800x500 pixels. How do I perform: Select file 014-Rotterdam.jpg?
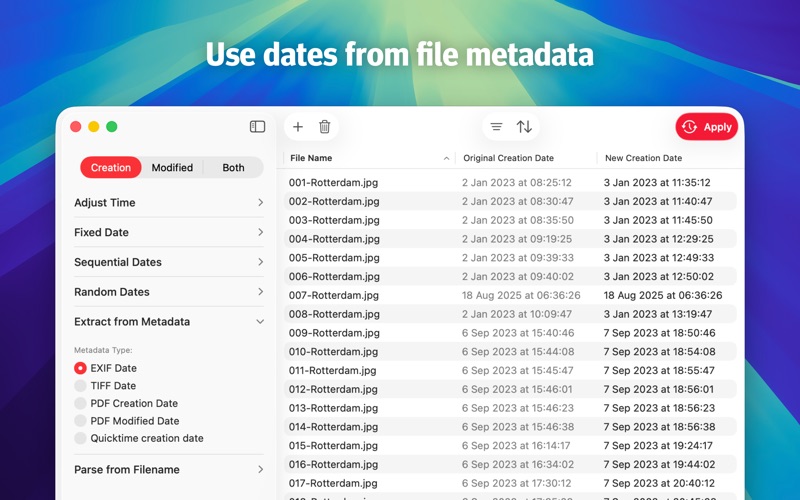[x=333, y=427]
